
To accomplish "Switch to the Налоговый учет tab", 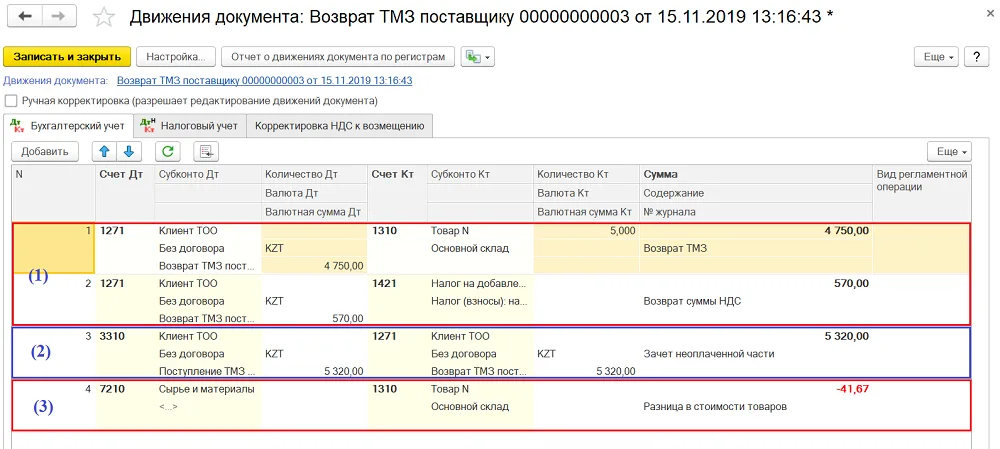I will [x=190, y=126].
